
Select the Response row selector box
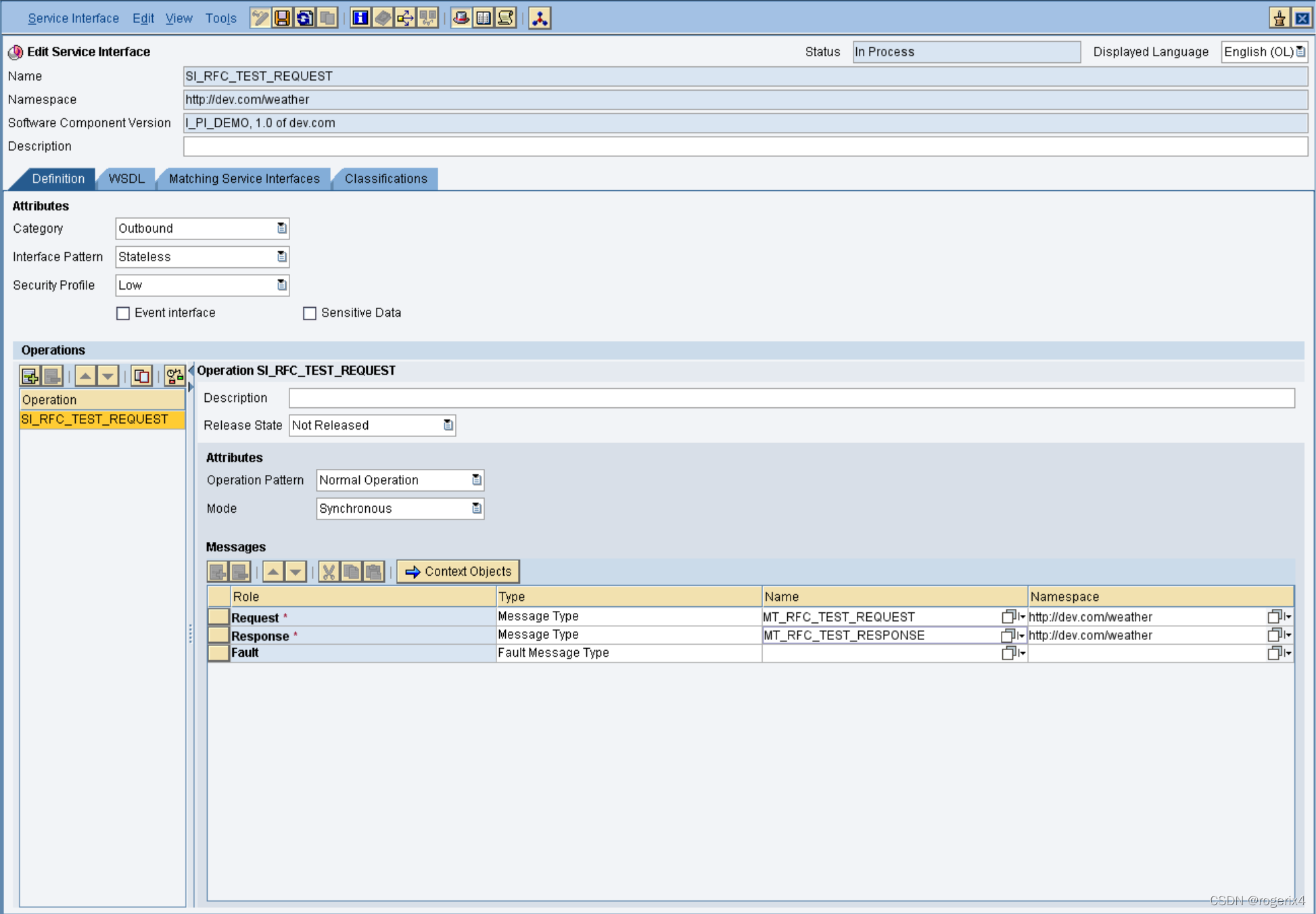[218, 635]
